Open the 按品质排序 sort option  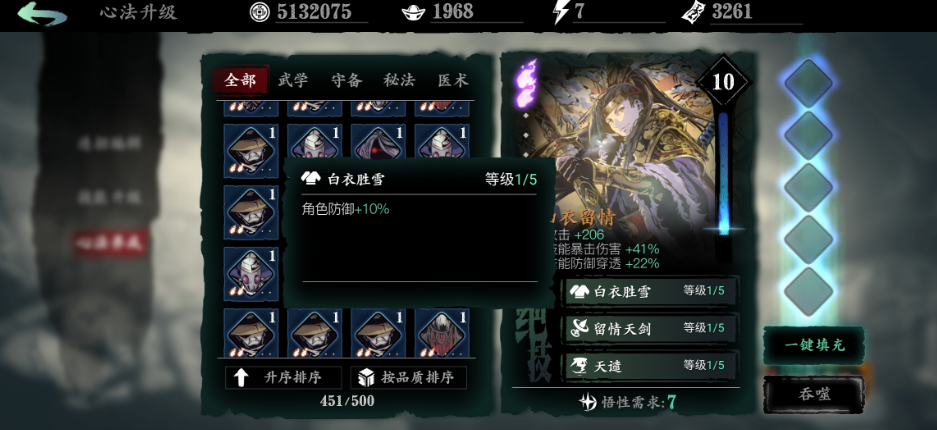point(409,377)
